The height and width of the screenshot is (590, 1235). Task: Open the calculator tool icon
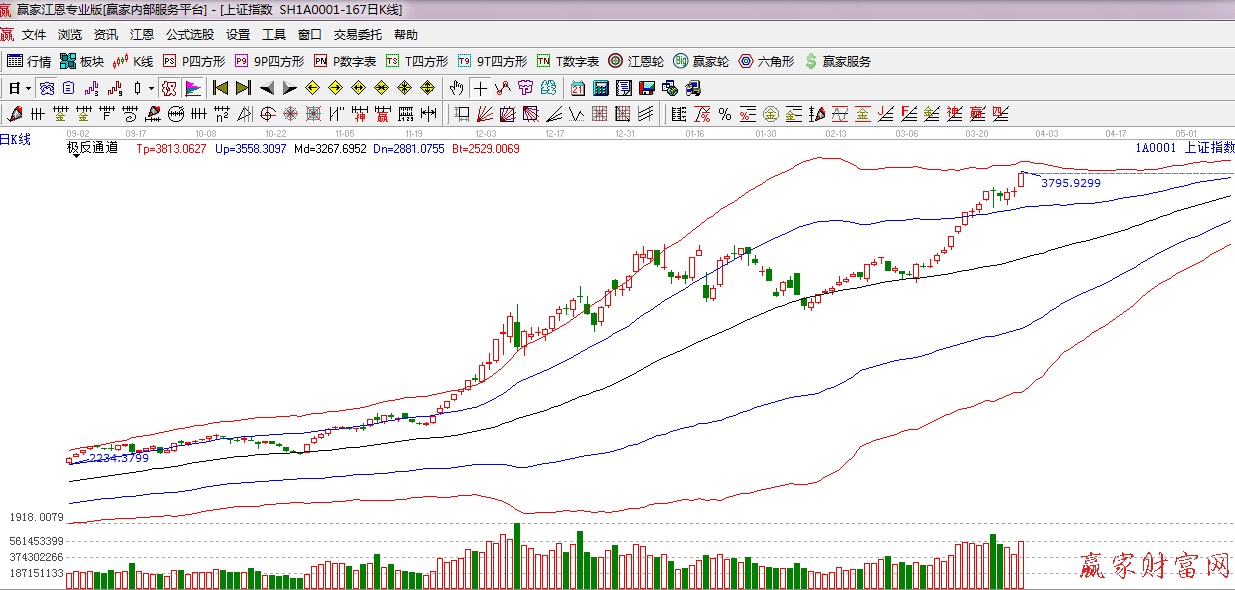tap(601, 88)
